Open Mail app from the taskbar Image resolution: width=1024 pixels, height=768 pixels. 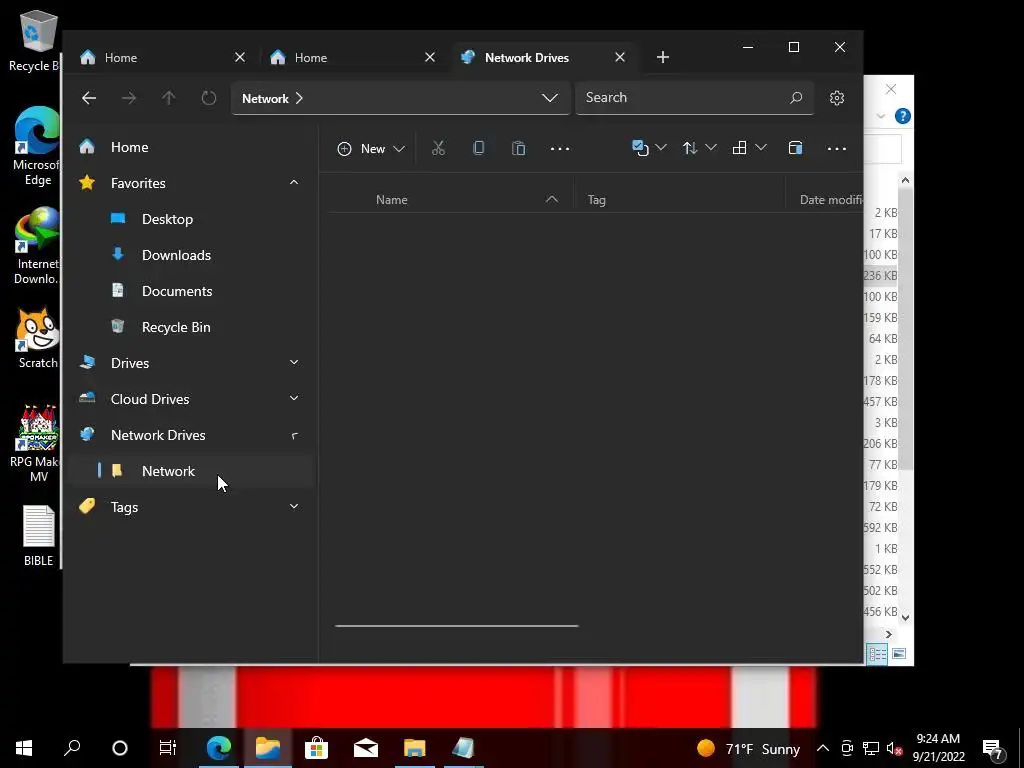(366, 748)
